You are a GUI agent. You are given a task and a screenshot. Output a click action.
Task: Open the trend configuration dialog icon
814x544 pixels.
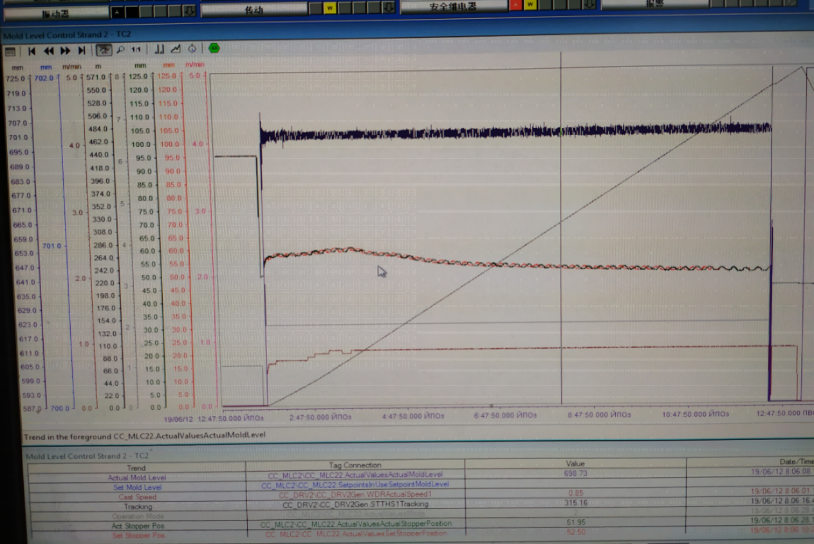pyautogui.click(x=10, y=49)
